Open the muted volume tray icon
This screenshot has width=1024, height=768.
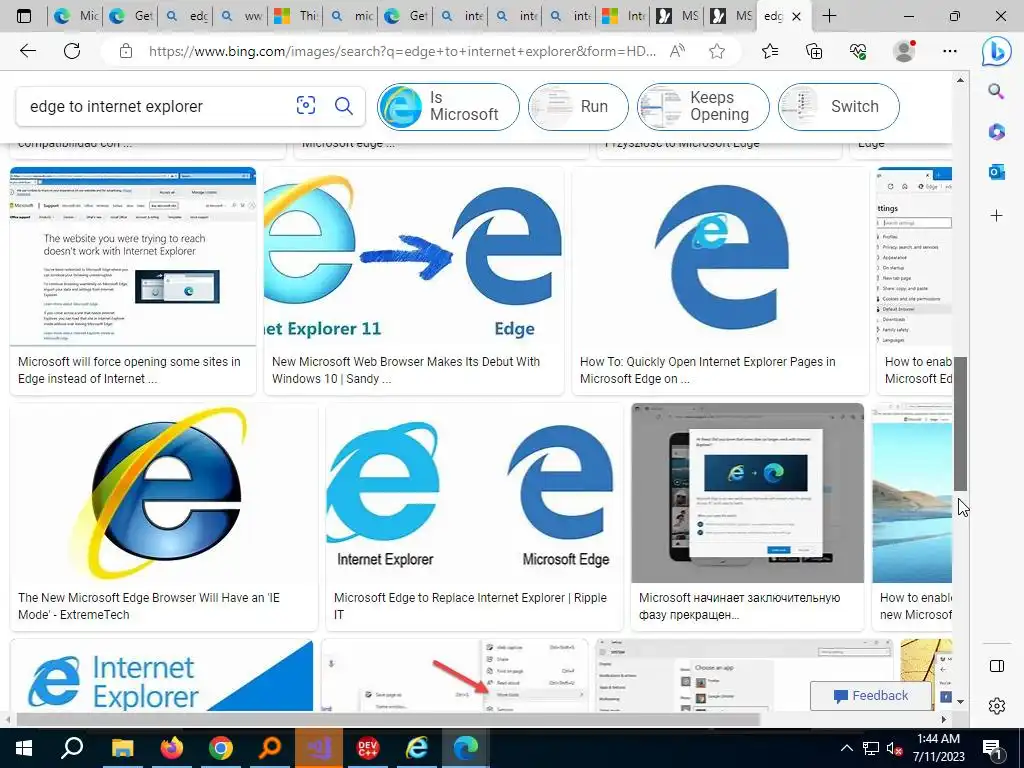894,748
